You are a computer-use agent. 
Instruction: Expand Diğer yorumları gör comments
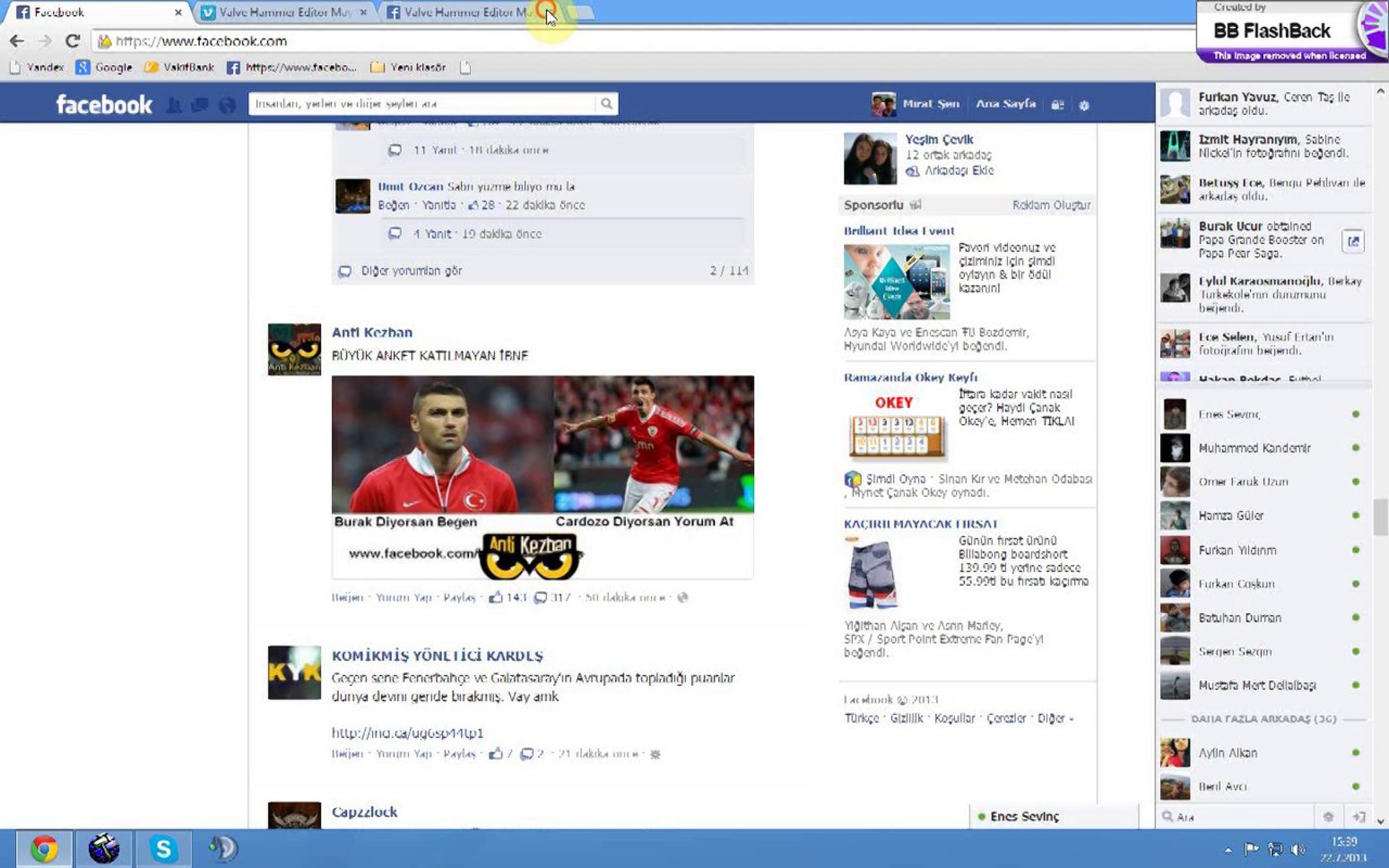click(411, 271)
